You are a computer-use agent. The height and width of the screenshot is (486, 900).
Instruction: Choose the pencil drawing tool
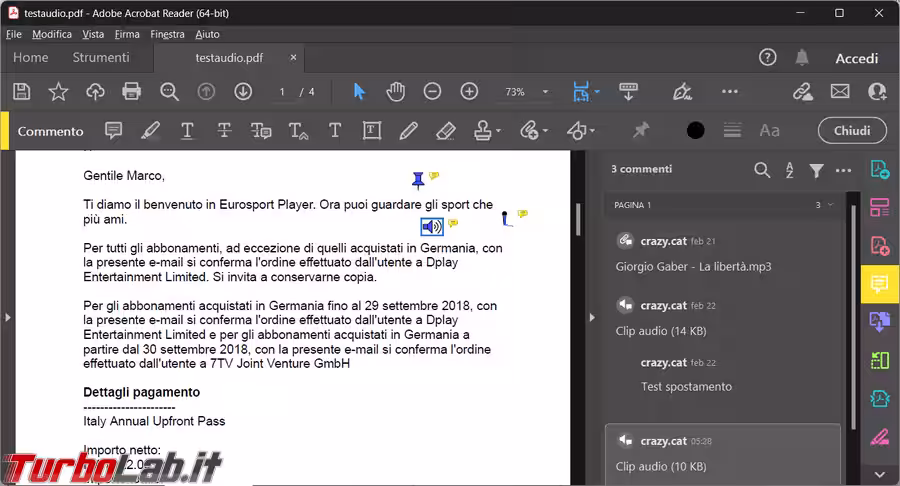tap(408, 131)
